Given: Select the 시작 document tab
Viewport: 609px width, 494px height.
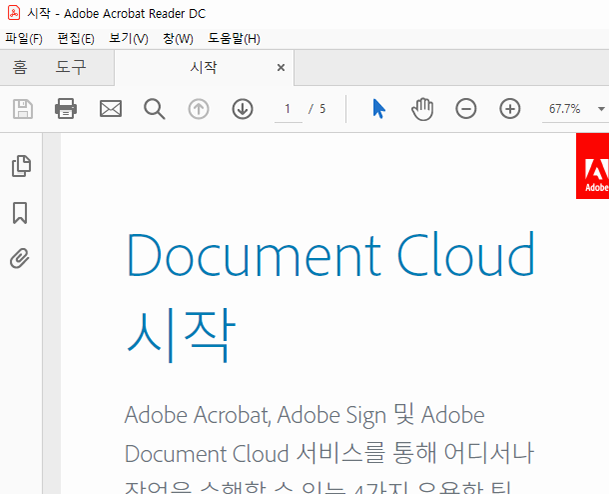Looking at the screenshot, I should tap(204, 67).
